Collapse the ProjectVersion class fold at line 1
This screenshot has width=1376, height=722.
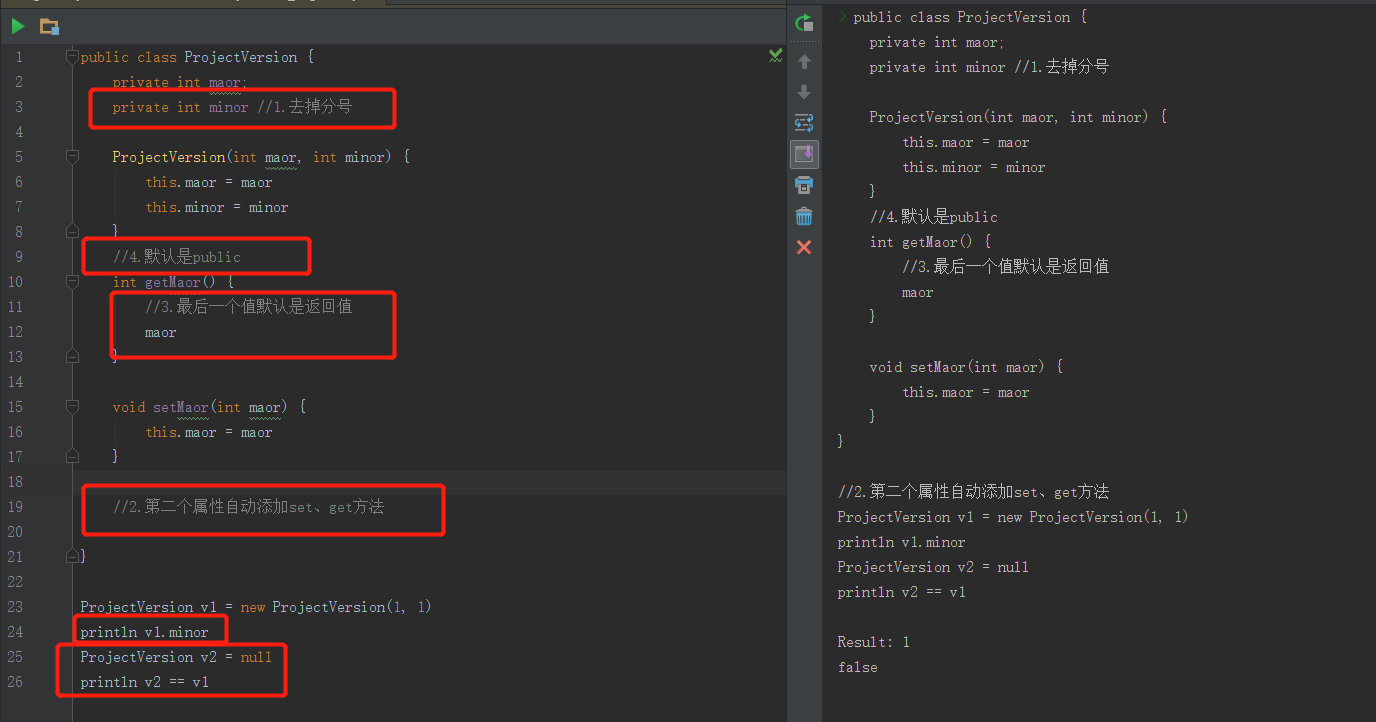(72, 57)
